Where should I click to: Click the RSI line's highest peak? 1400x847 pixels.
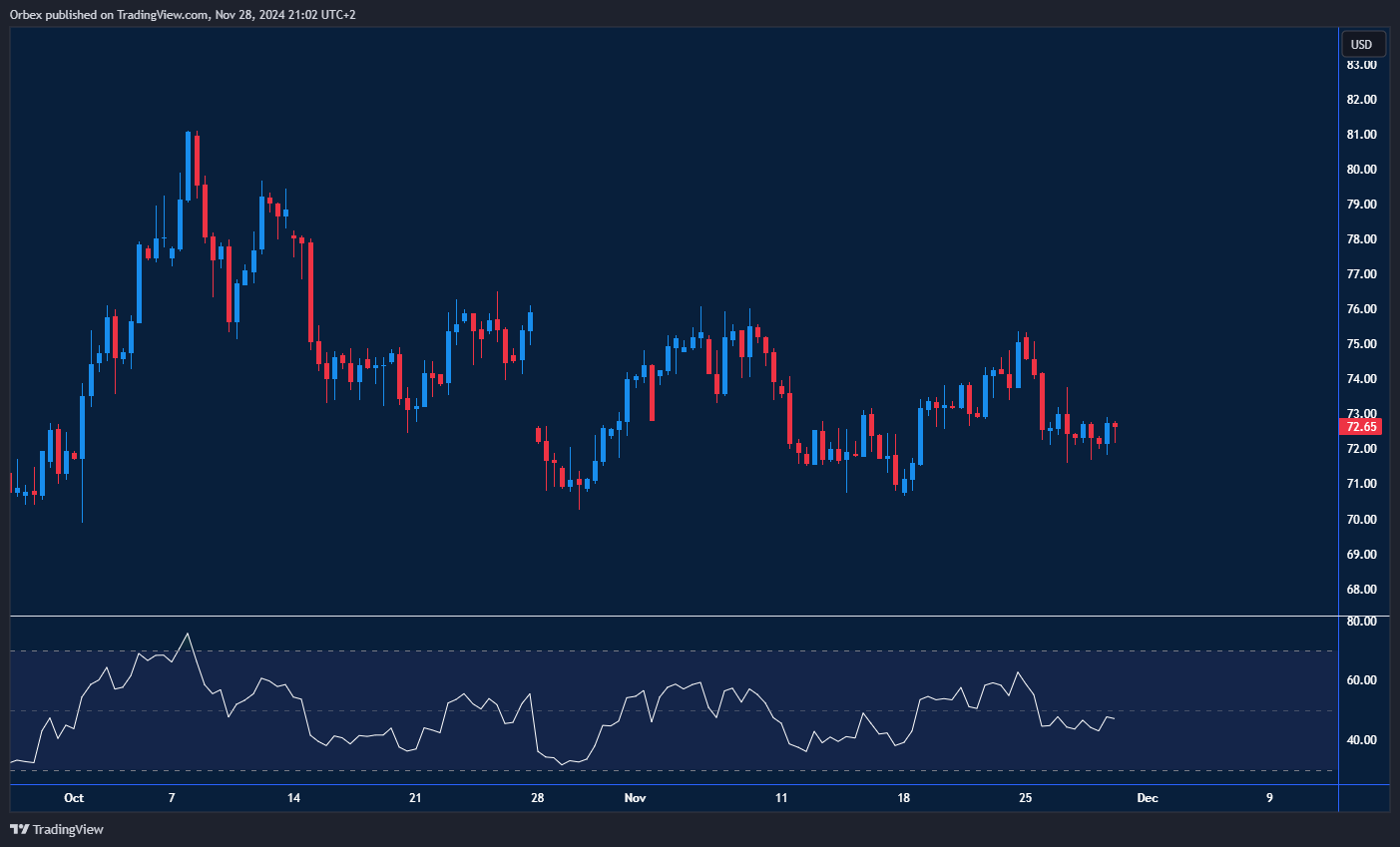[187, 635]
